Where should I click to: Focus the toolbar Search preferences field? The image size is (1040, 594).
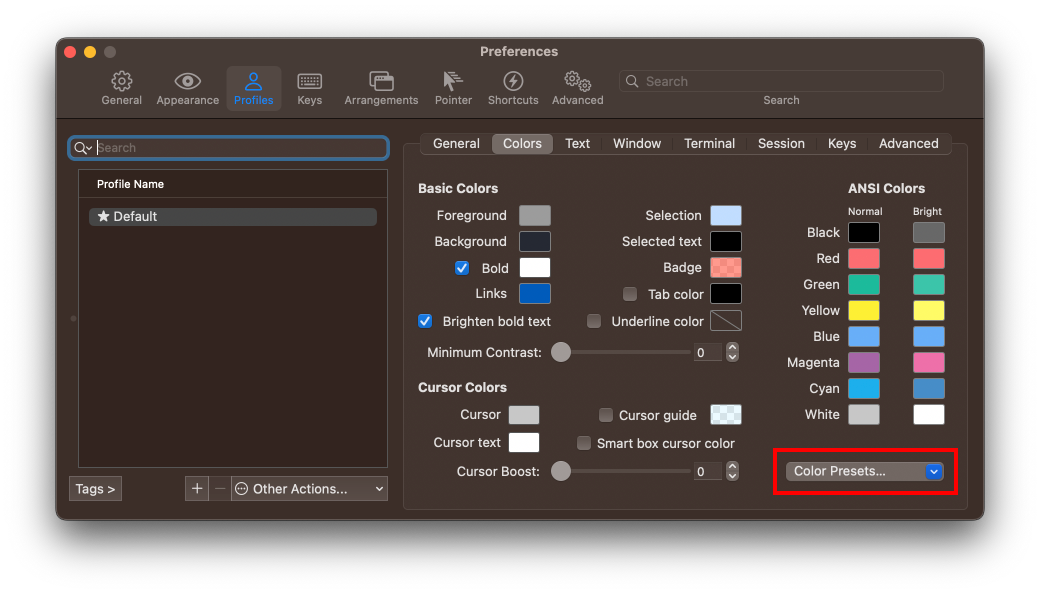point(781,81)
